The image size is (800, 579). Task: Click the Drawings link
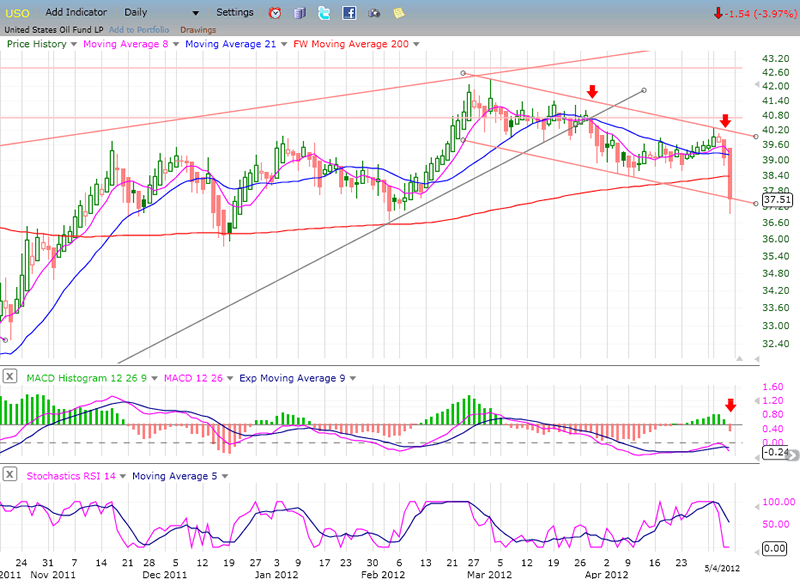click(x=197, y=29)
